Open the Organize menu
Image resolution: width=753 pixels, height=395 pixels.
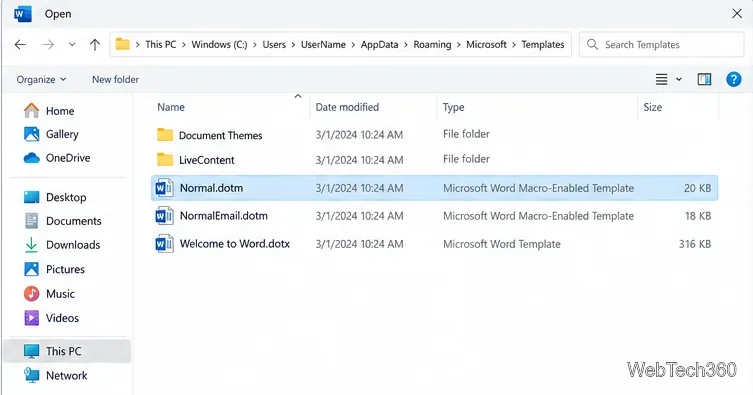coord(41,80)
